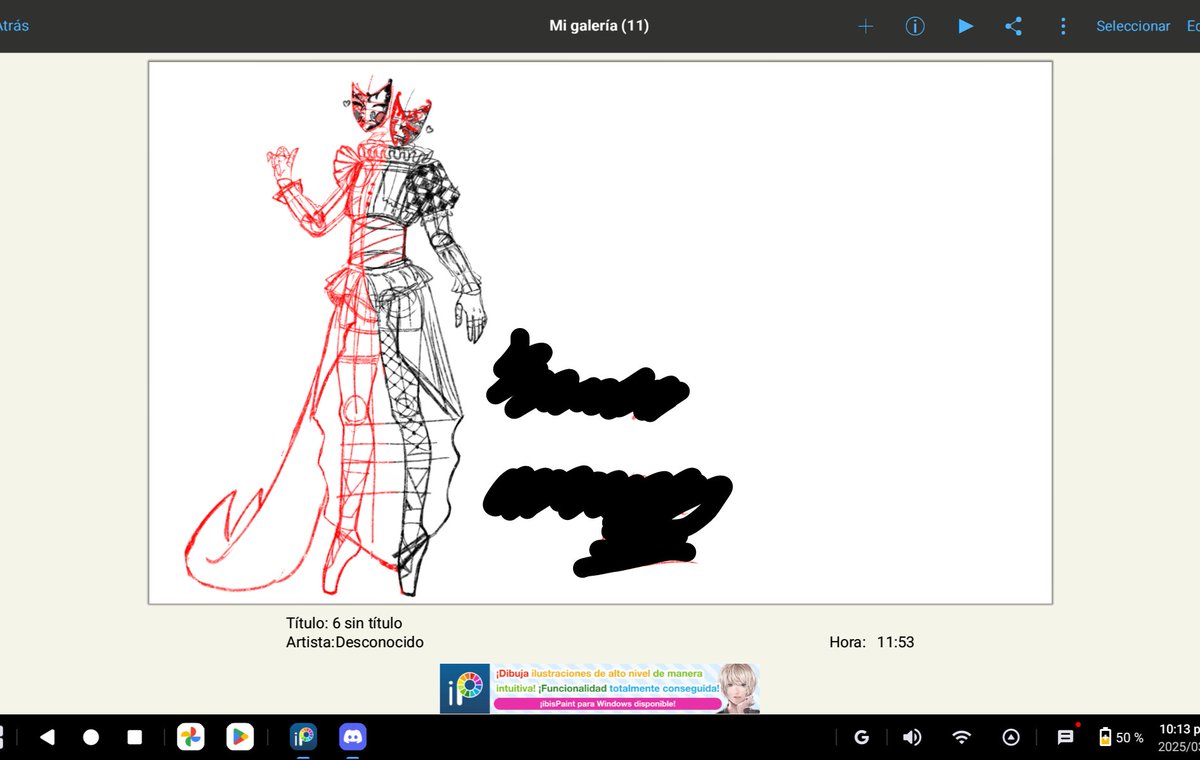Tap the plus icon to add new canvas
Screen dimensions: 1200x760
click(x=866, y=27)
